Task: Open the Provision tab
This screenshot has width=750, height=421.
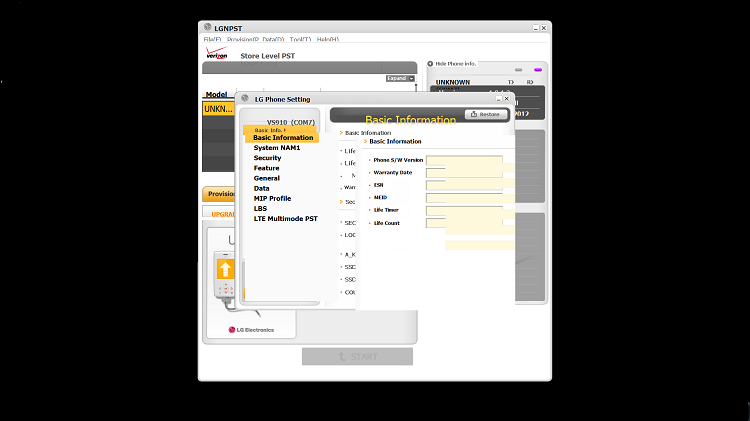Action: (219, 194)
